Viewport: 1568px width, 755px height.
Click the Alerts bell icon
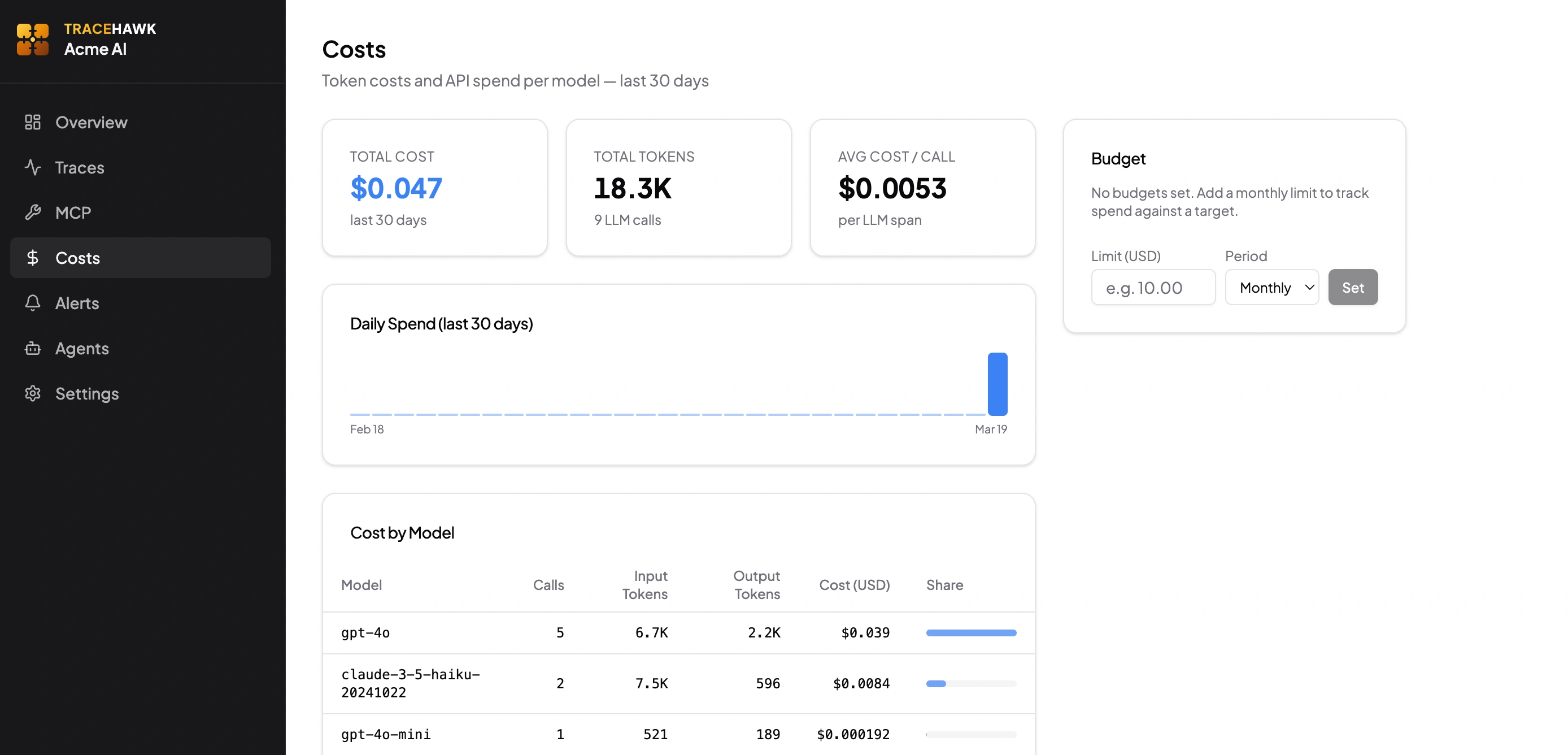coord(33,302)
